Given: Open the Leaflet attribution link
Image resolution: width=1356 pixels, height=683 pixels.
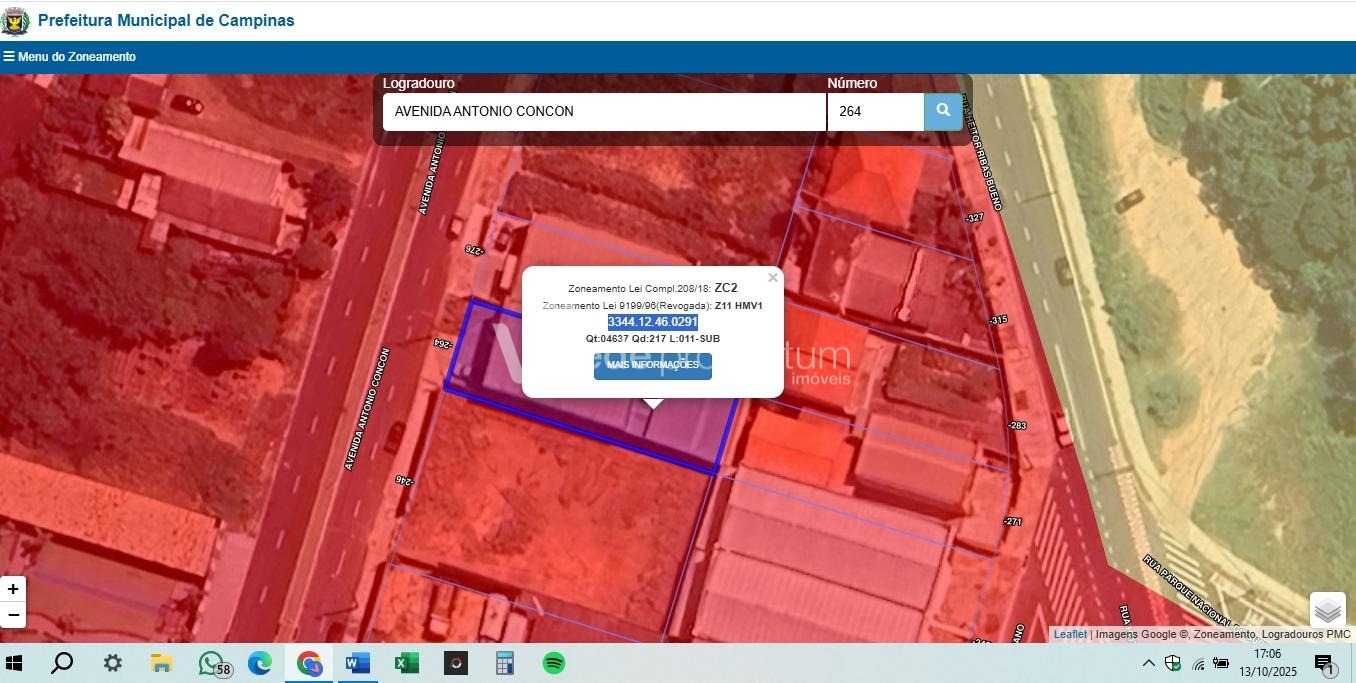Looking at the screenshot, I should pyautogui.click(x=1069, y=634).
